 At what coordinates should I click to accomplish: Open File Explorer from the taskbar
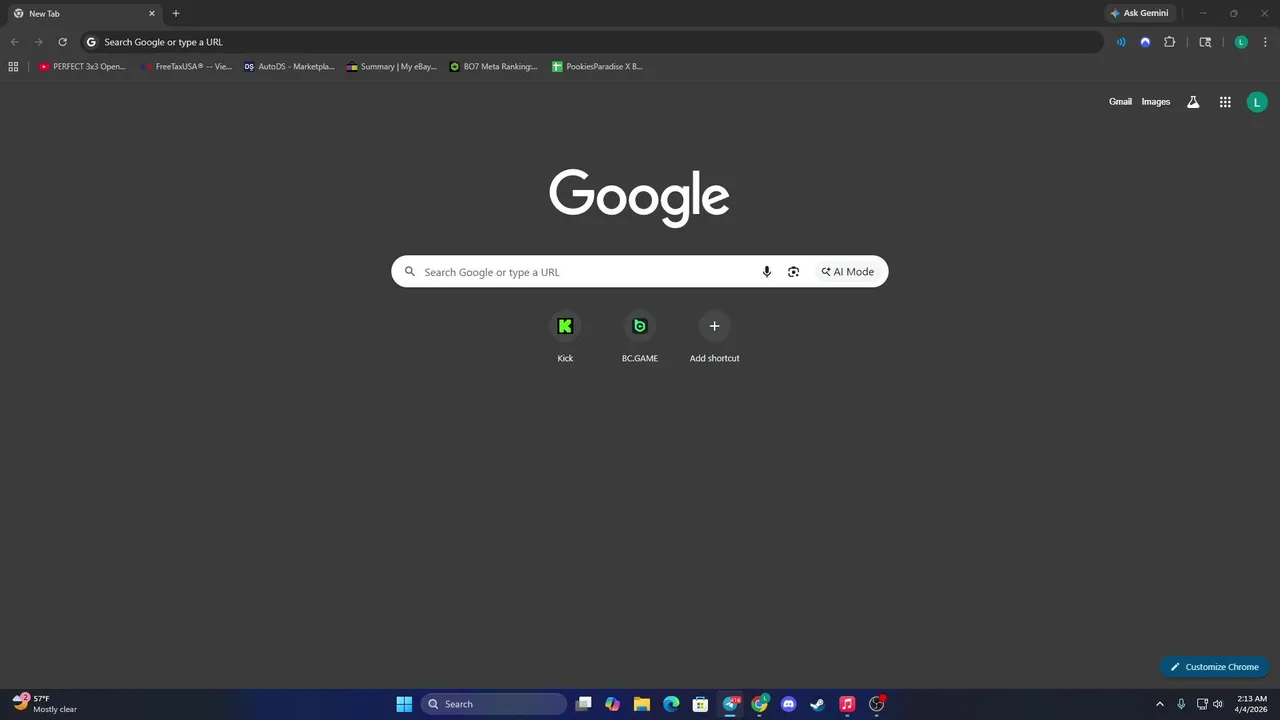pyautogui.click(x=642, y=704)
